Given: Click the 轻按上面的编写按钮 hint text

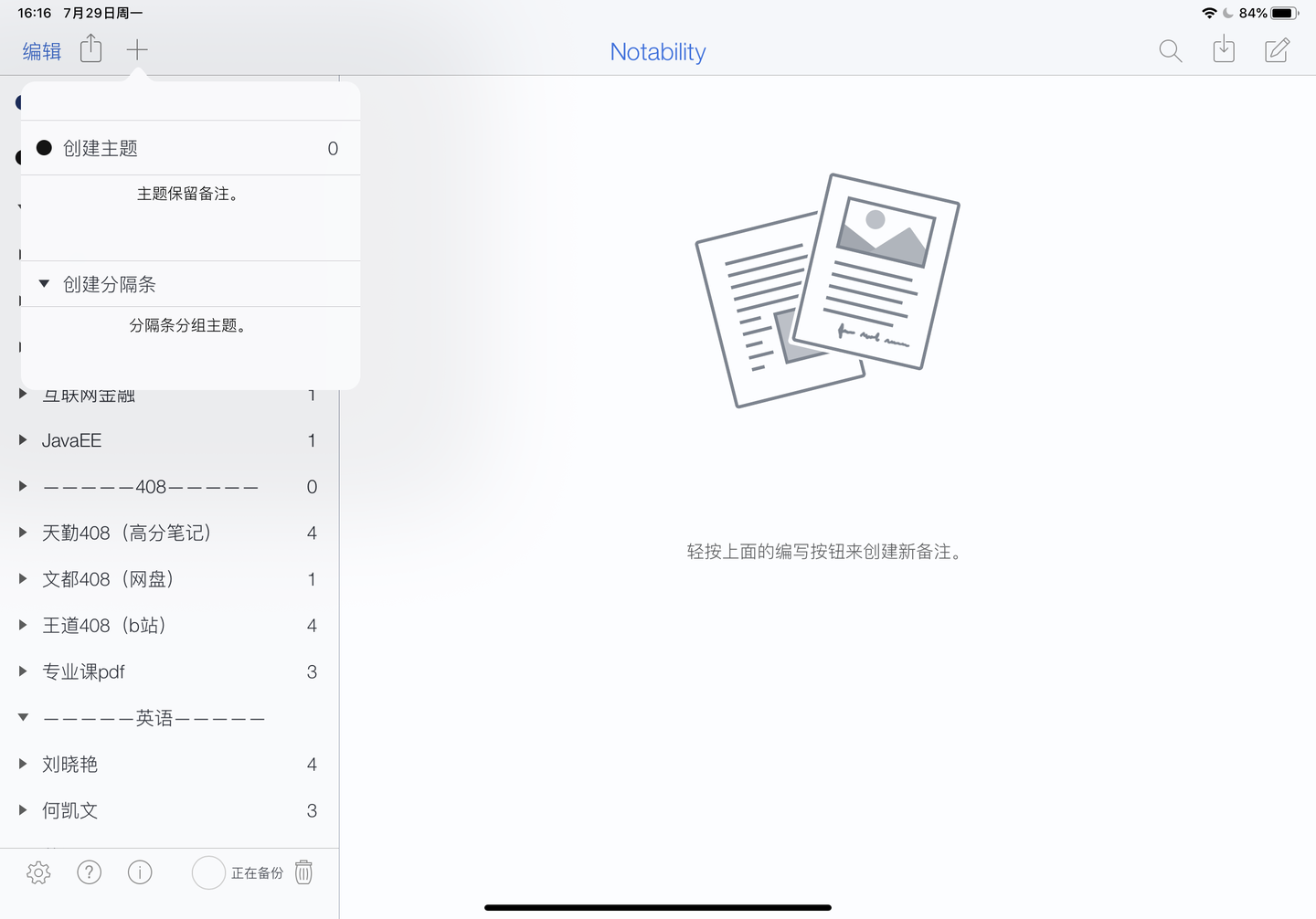Looking at the screenshot, I should pos(826,552).
